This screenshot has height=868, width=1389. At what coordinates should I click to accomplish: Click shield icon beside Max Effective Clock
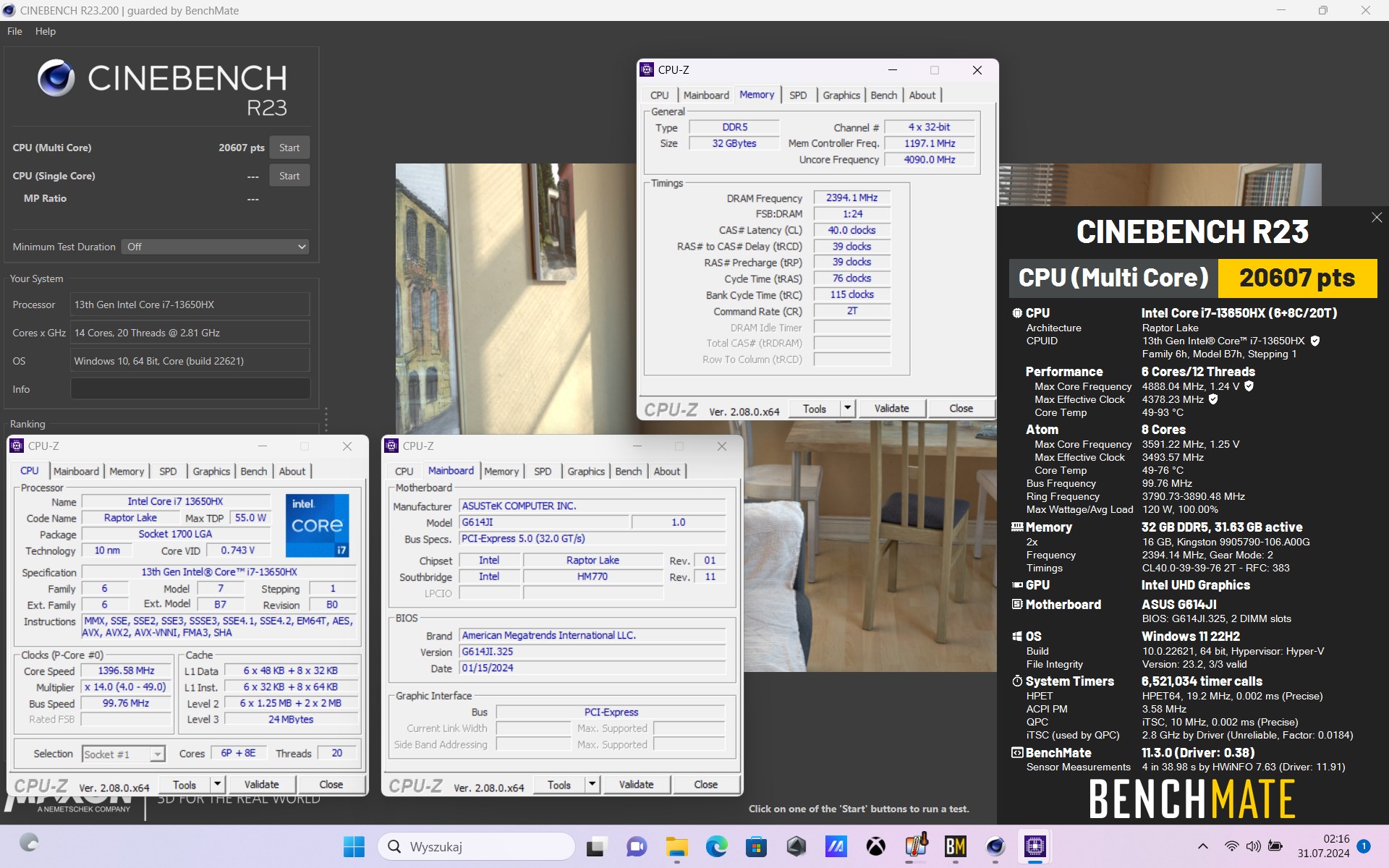coord(1213,399)
